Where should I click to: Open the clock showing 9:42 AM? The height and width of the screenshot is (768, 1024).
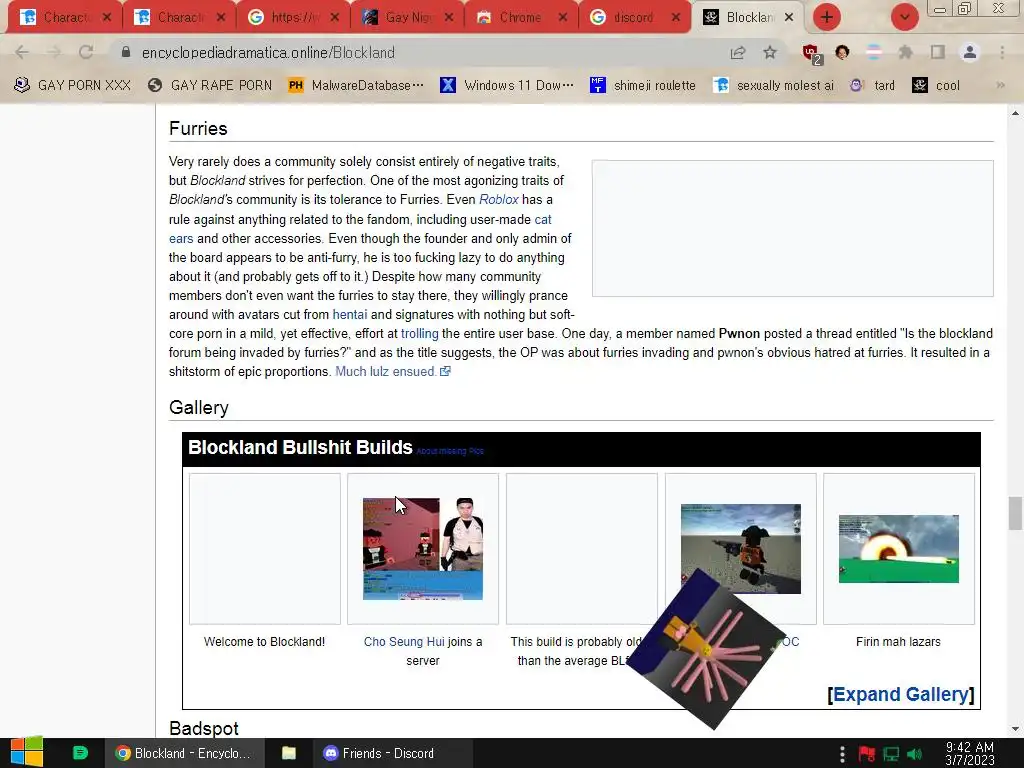(970, 753)
